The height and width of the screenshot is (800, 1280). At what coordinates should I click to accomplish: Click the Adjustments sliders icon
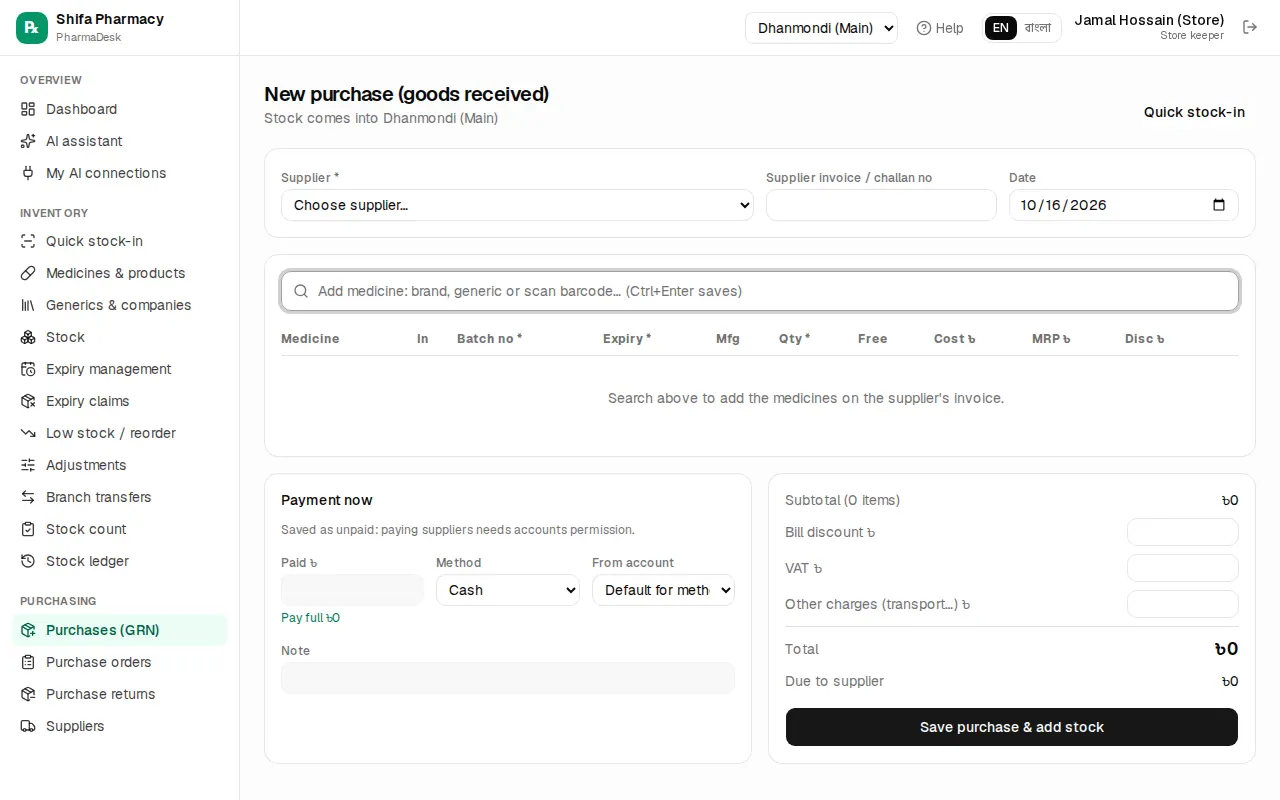tap(28, 465)
